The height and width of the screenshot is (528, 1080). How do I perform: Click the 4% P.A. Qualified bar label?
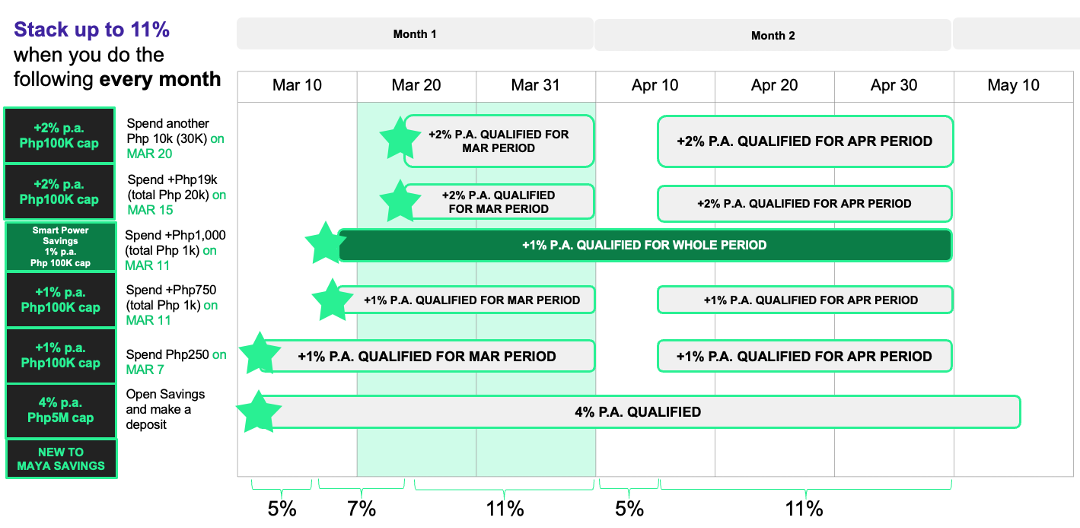click(637, 412)
